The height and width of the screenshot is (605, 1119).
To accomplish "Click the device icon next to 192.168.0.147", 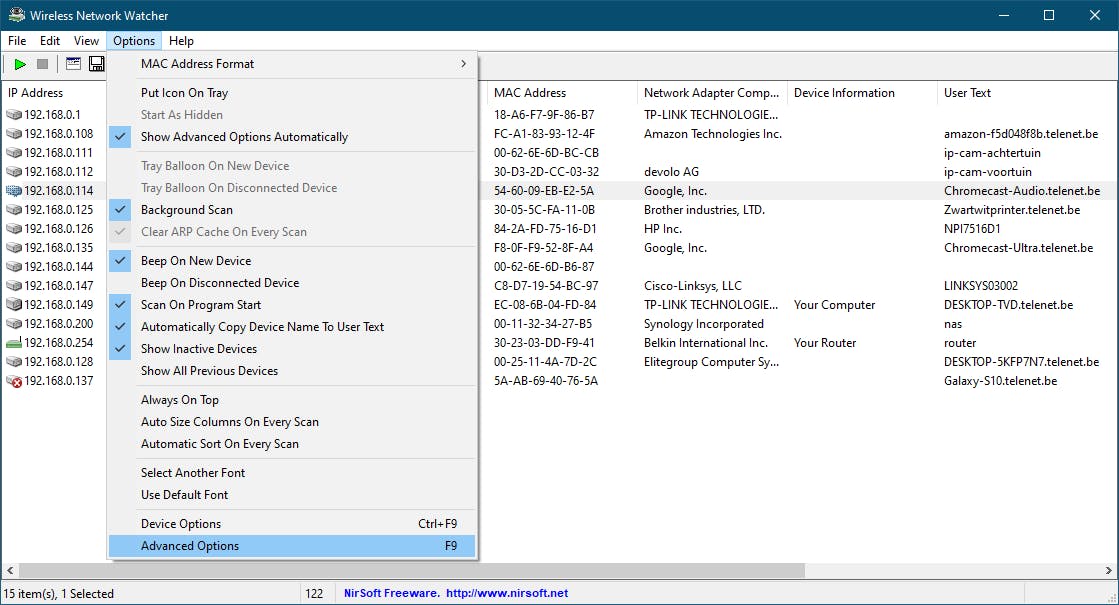I will (x=14, y=286).
